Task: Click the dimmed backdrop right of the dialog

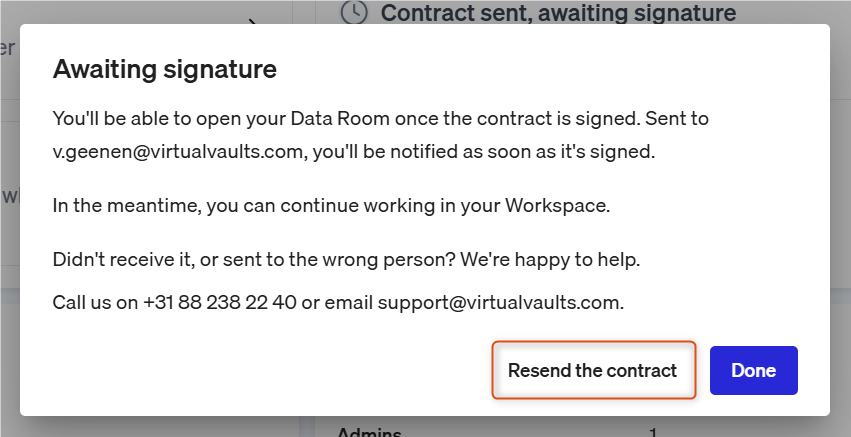Action: pyautogui.click(x=840, y=217)
